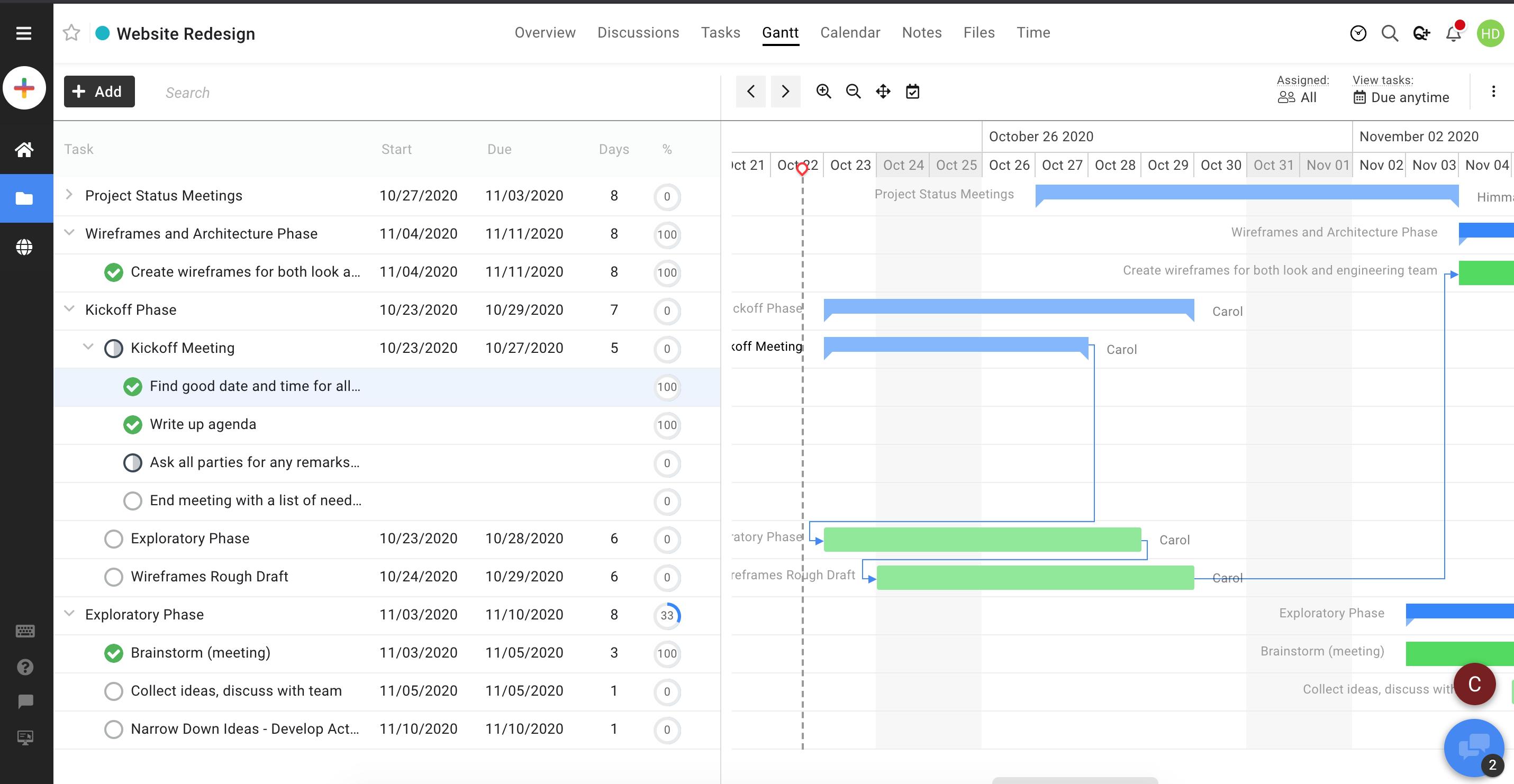Click the move/pan arrows icon
1514x784 pixels.
883,92
